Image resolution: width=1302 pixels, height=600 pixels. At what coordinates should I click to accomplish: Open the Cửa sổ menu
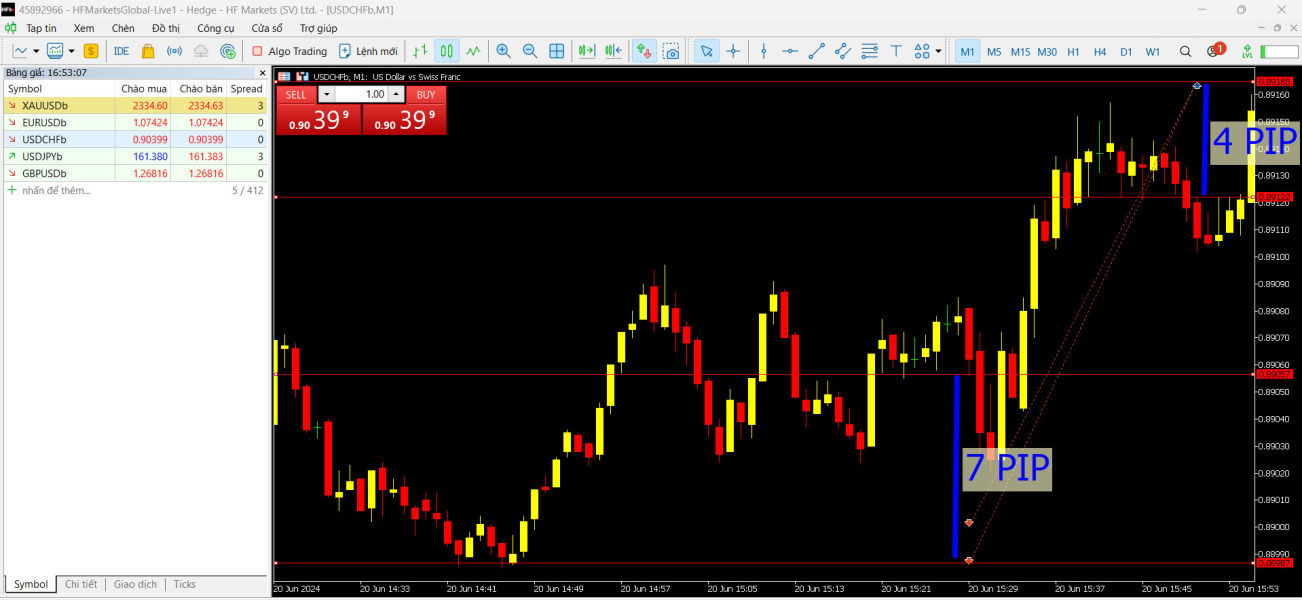pyautogui.click(x=267, y=28)
